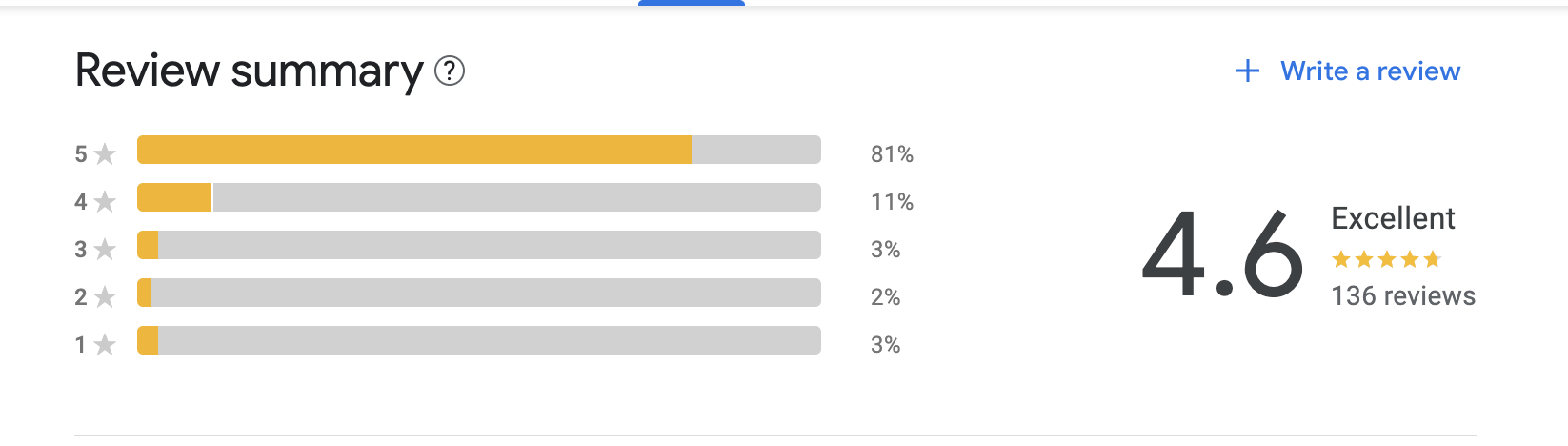Click the gold star rating under Excellent
Screen dimensions: 1568x446
pos(1386,259)
